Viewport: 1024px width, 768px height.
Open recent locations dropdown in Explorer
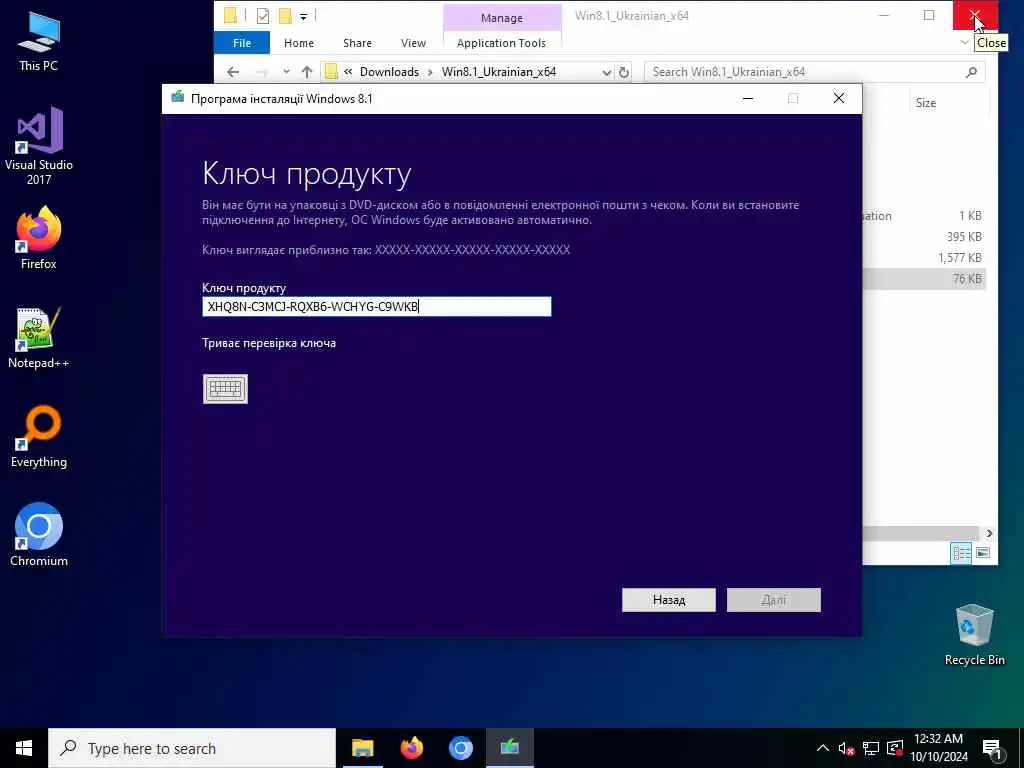[286, 72]
